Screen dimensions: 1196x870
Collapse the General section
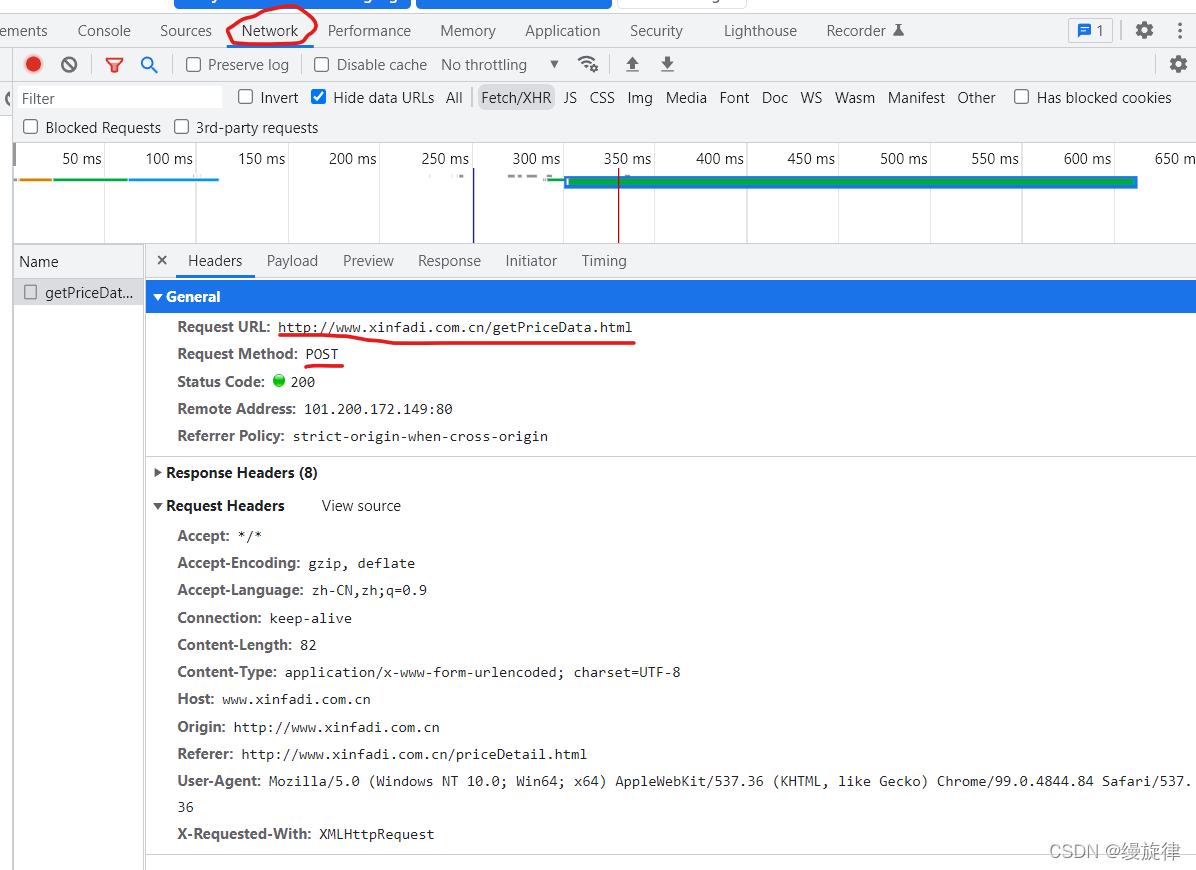(158, 297)
